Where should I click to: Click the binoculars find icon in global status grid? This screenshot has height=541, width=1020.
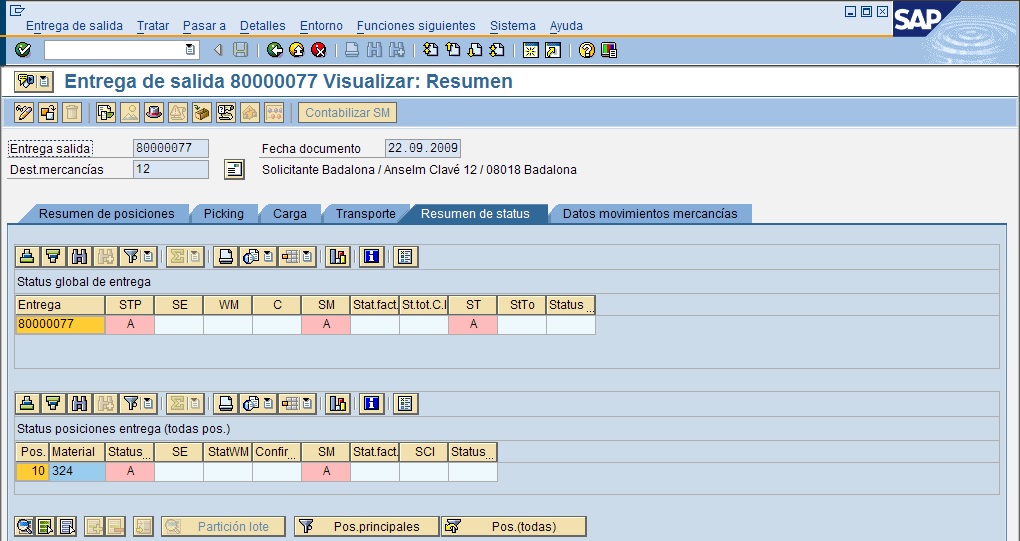pyautogui.click(x=79, y=257)
